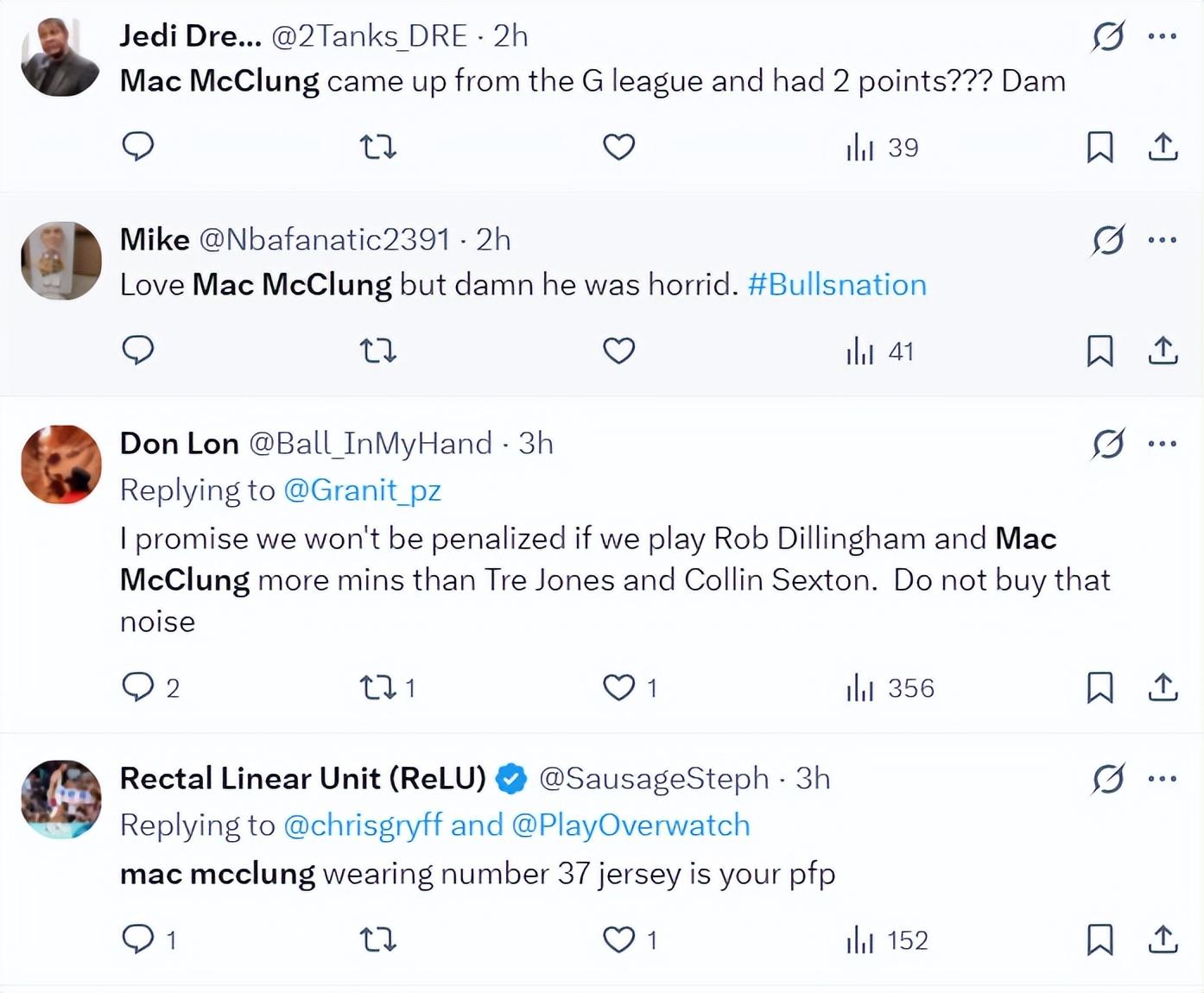This screenshot has width=1204, height=993.
Task: Like Jedi Dre's tweet
Action: (x=618, y=147)
